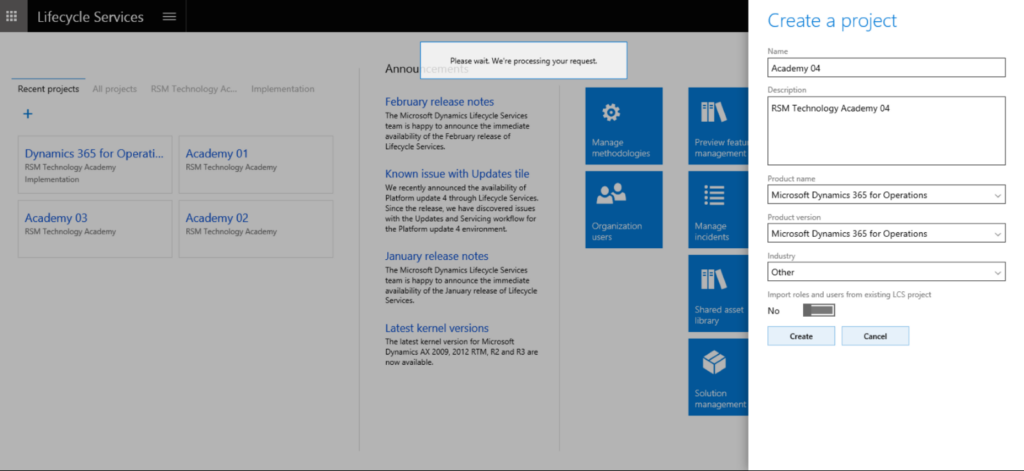Screen dimensions: 1024x471
Task: Open the Manage incidents tile
Action: [718, 210]
